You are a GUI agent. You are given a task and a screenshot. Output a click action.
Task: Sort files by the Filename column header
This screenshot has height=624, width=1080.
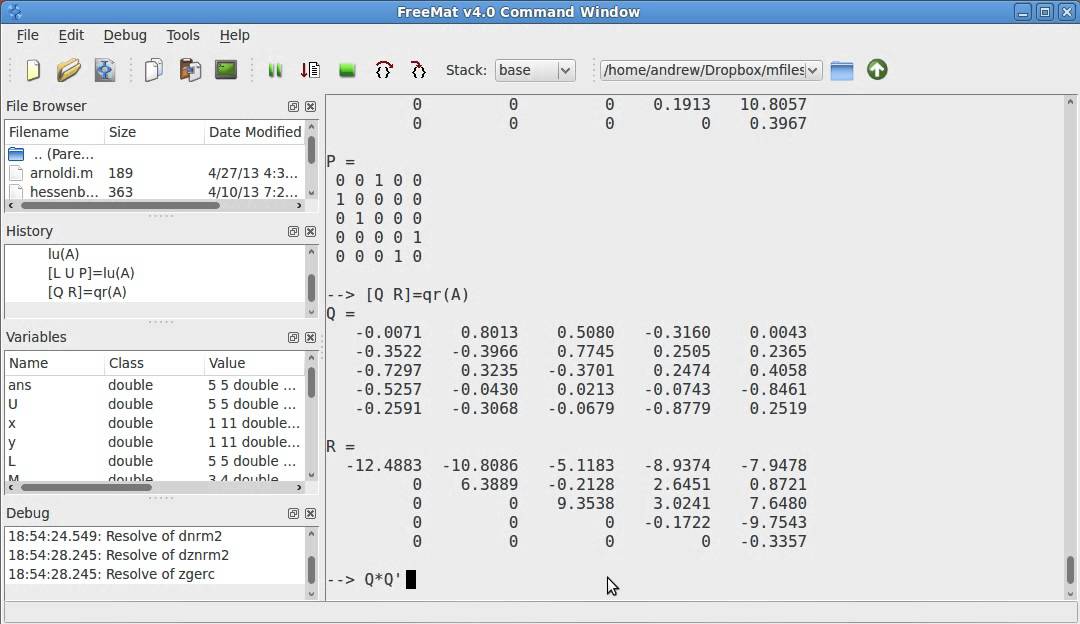(x=54, y=132)
